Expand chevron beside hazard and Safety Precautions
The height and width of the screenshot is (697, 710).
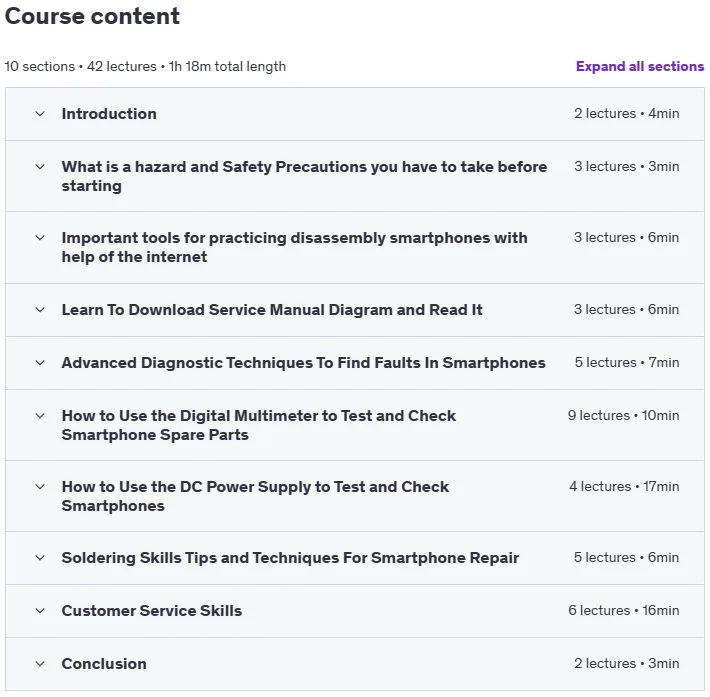(x=40, y=167)
